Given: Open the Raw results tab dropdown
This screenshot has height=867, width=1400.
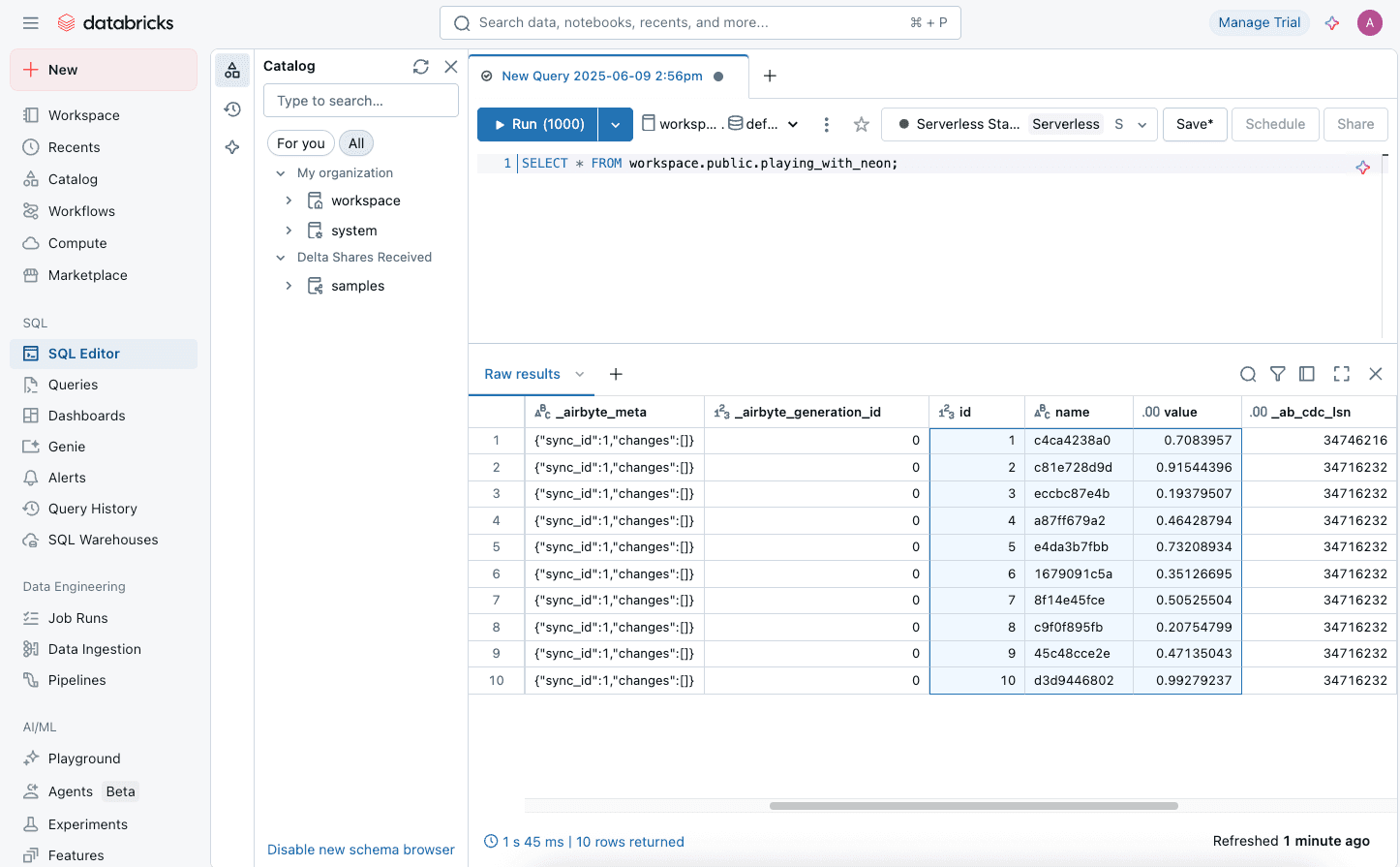Looking at the screenshot, I should click(x=579, y=374).
